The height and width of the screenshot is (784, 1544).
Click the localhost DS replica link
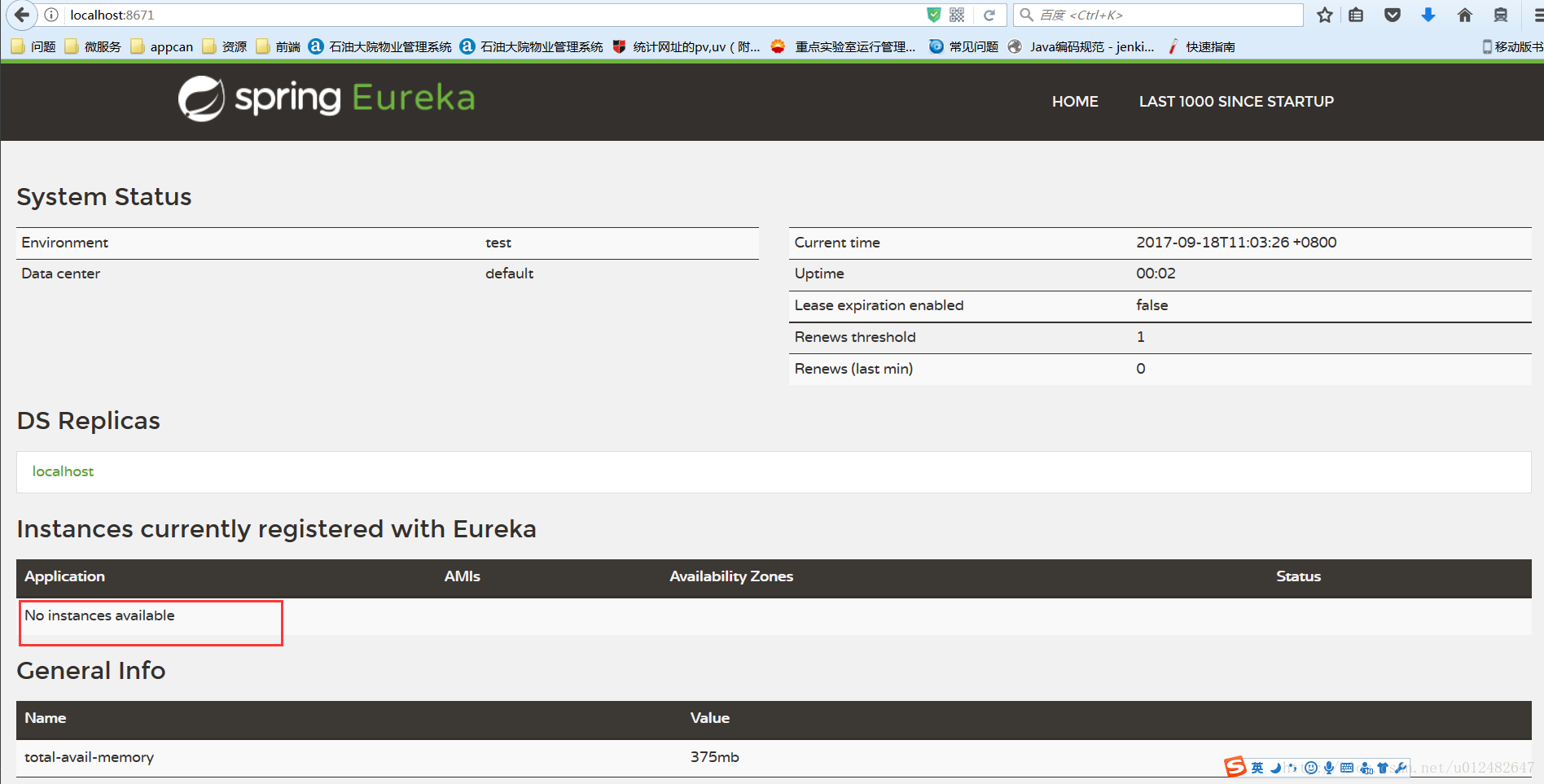tap(63, 471)
